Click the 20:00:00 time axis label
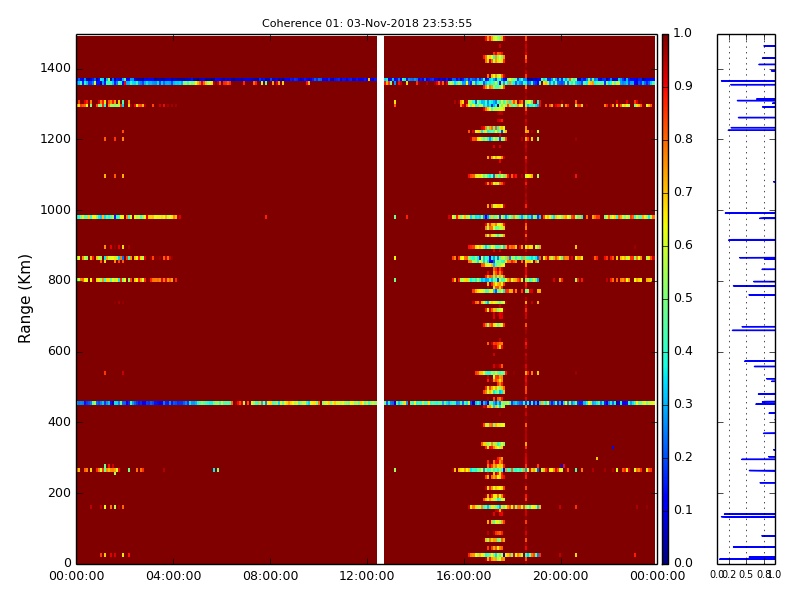 coord(561,576)
